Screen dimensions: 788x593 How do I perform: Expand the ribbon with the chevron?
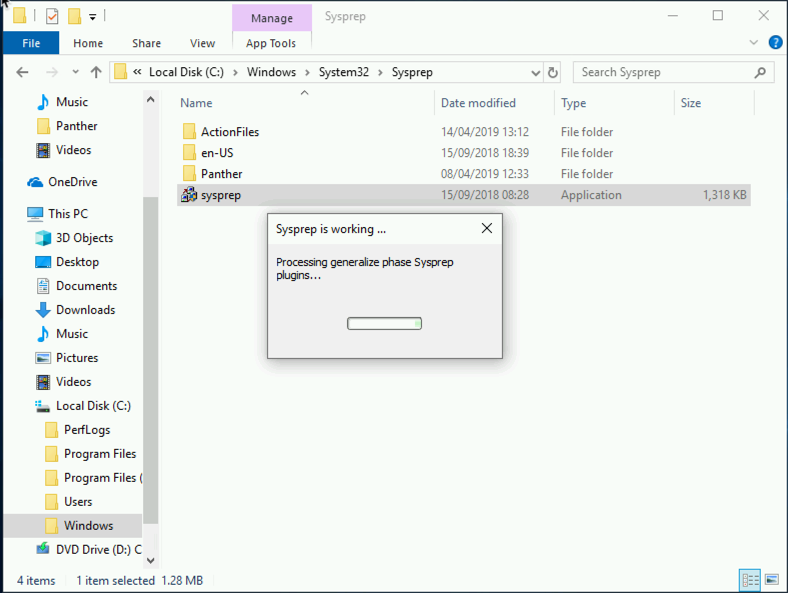coord(753,43)
